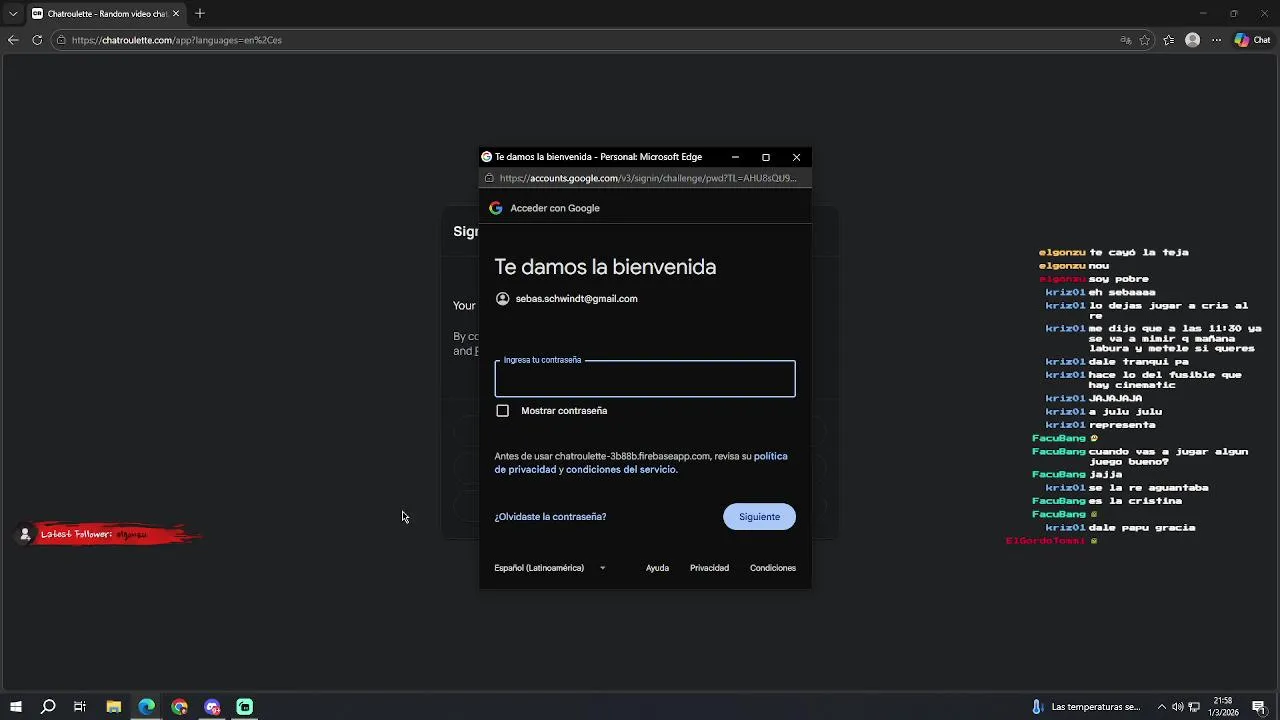
Task: Click chat message 'dale tranqui pa'
Action: point(1139,362)
